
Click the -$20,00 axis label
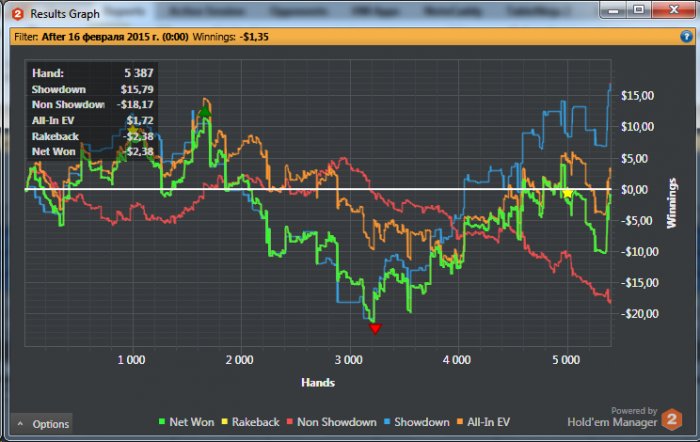pos(639,314)
